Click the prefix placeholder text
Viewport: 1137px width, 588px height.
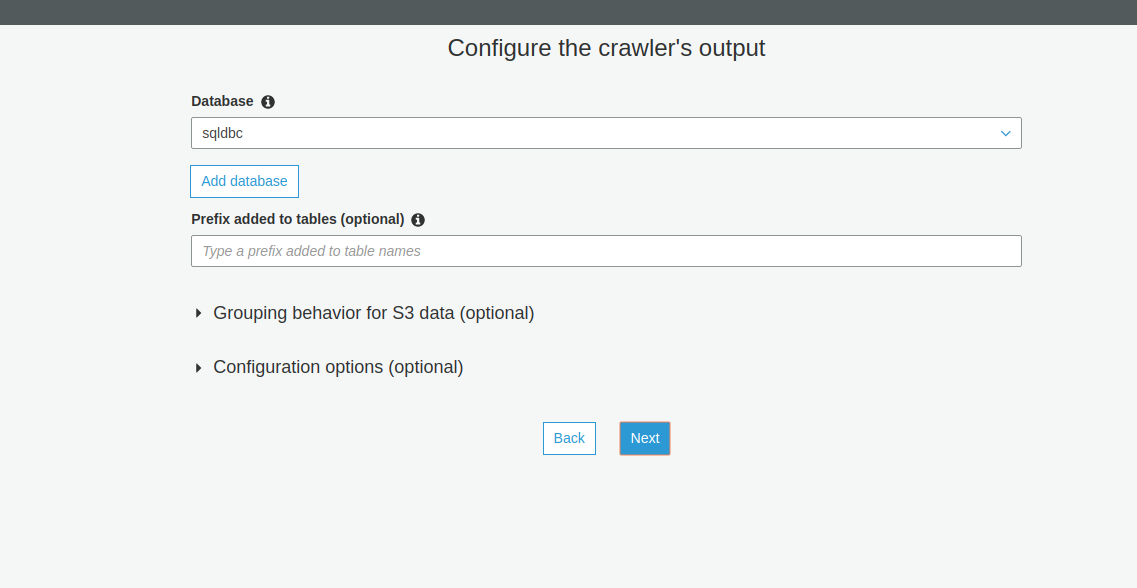(x=311, y=251)
